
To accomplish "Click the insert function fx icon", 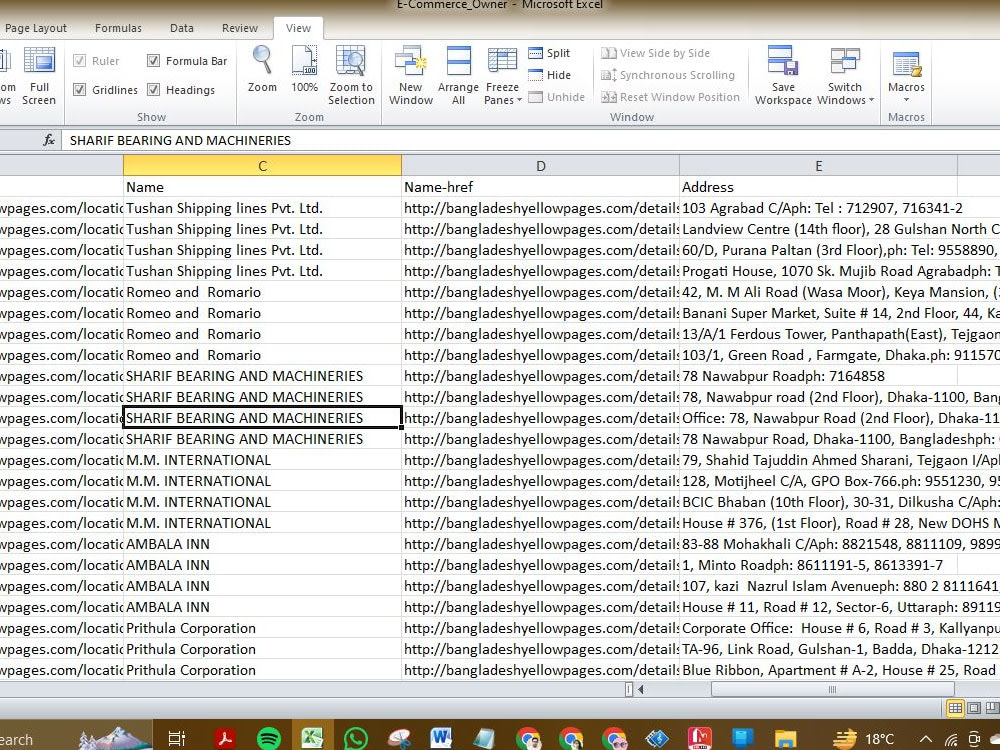I will [x=48, y=140].
